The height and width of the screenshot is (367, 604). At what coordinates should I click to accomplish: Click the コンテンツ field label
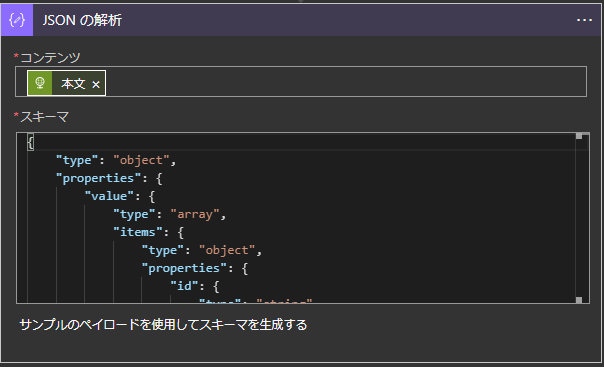click(50, 58)
